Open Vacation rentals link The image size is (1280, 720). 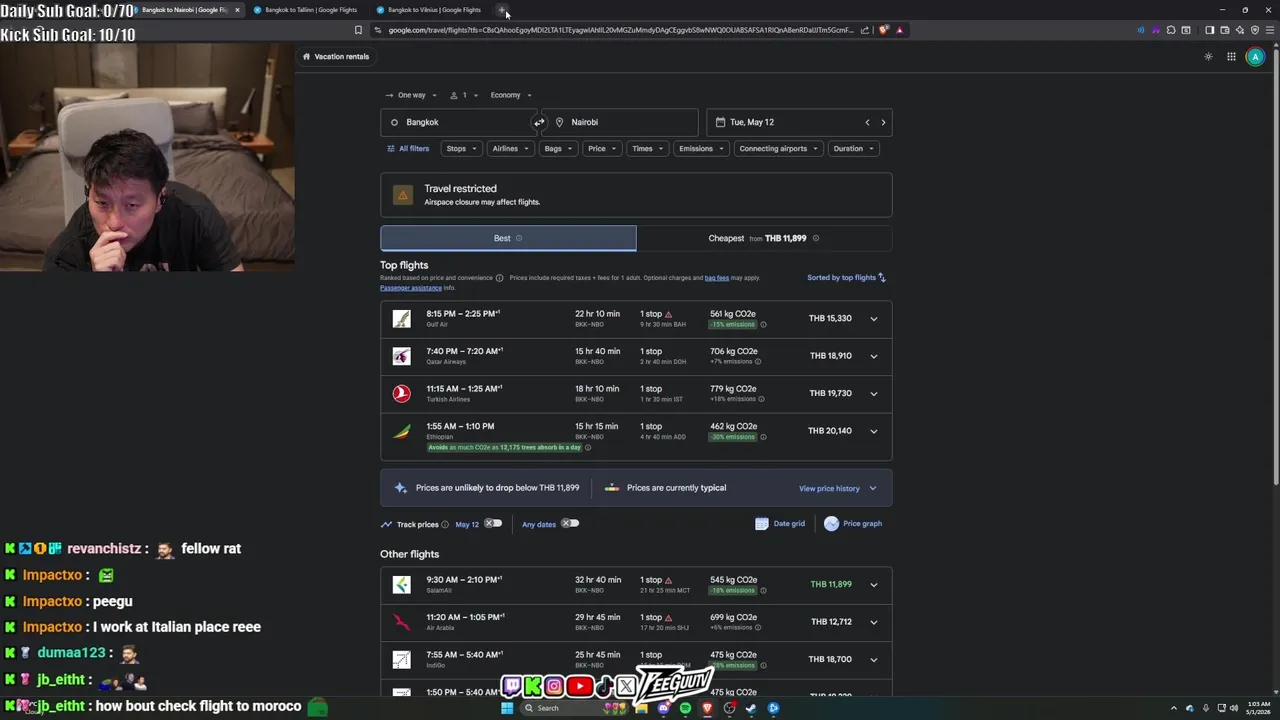point(336,57)
